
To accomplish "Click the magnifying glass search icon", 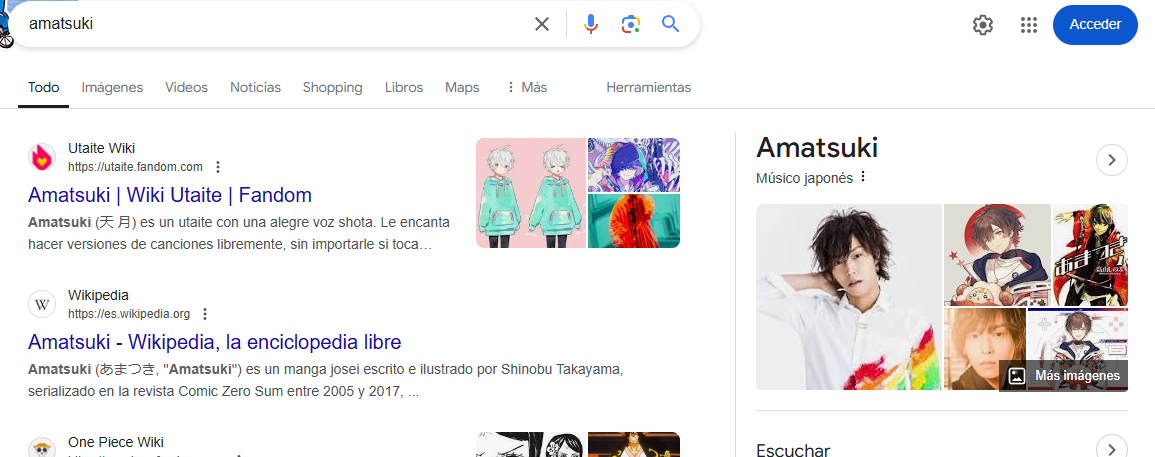I will [670, 24].
